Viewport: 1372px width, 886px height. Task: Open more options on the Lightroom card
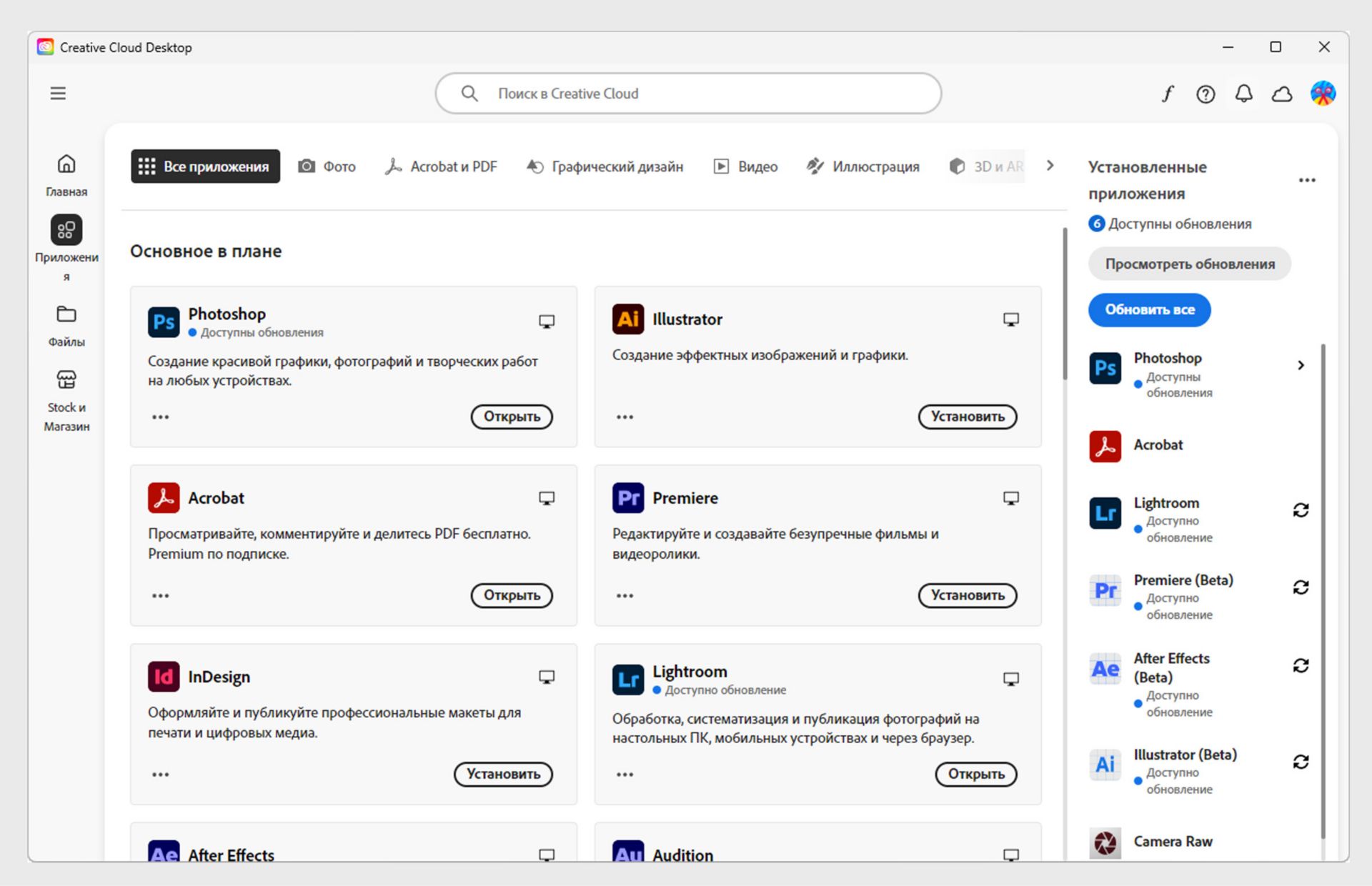tap(625, 774)
